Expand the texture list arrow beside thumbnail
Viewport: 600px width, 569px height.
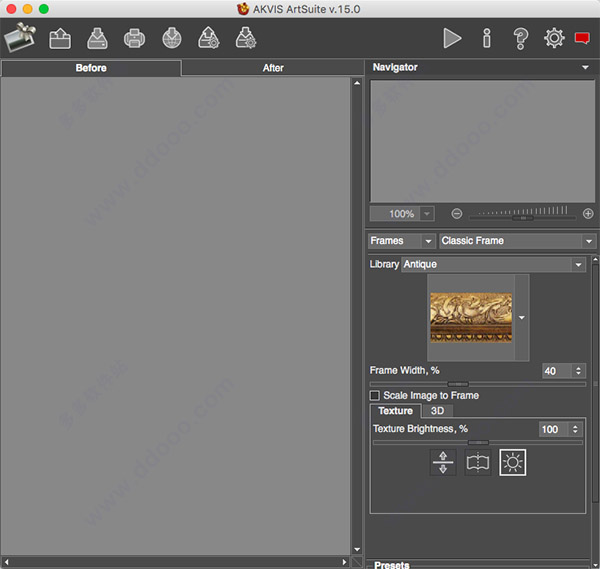[522, 318]
